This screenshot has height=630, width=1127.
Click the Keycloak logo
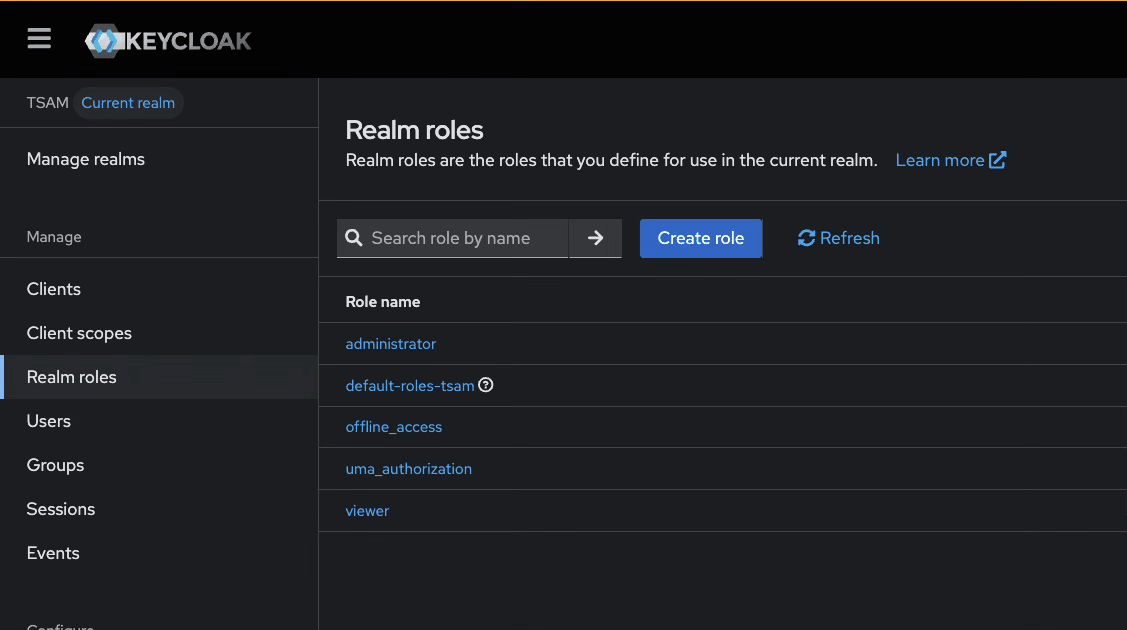168,41
